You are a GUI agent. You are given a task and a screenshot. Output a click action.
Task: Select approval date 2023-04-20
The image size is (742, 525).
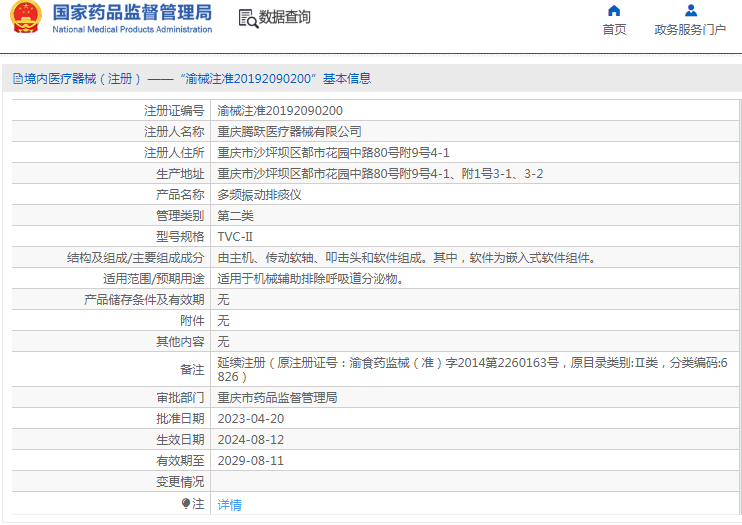pyautogui.click(x=251, y=419)
